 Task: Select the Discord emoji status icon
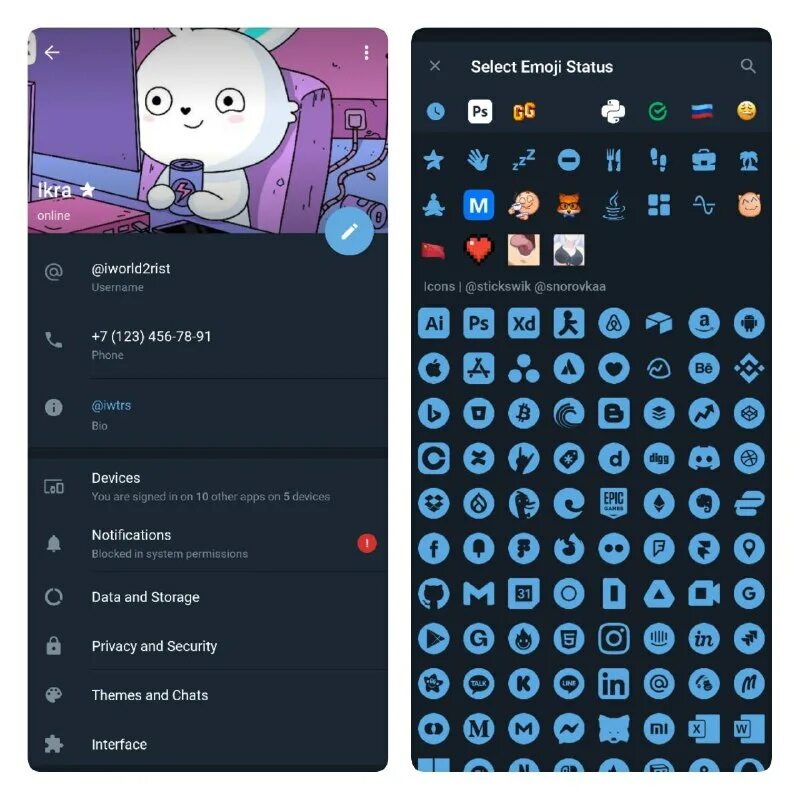coord(704,458)
